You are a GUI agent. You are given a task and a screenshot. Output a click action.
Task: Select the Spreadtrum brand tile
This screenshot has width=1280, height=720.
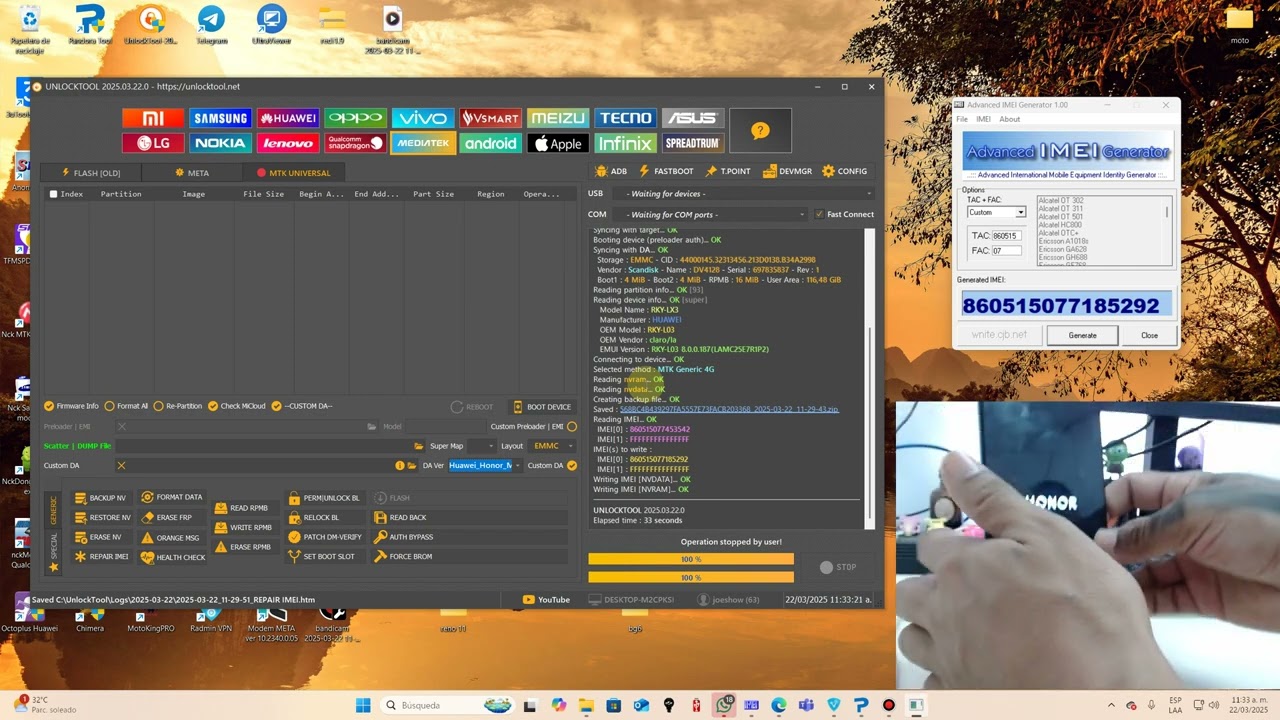click(692, 143)
